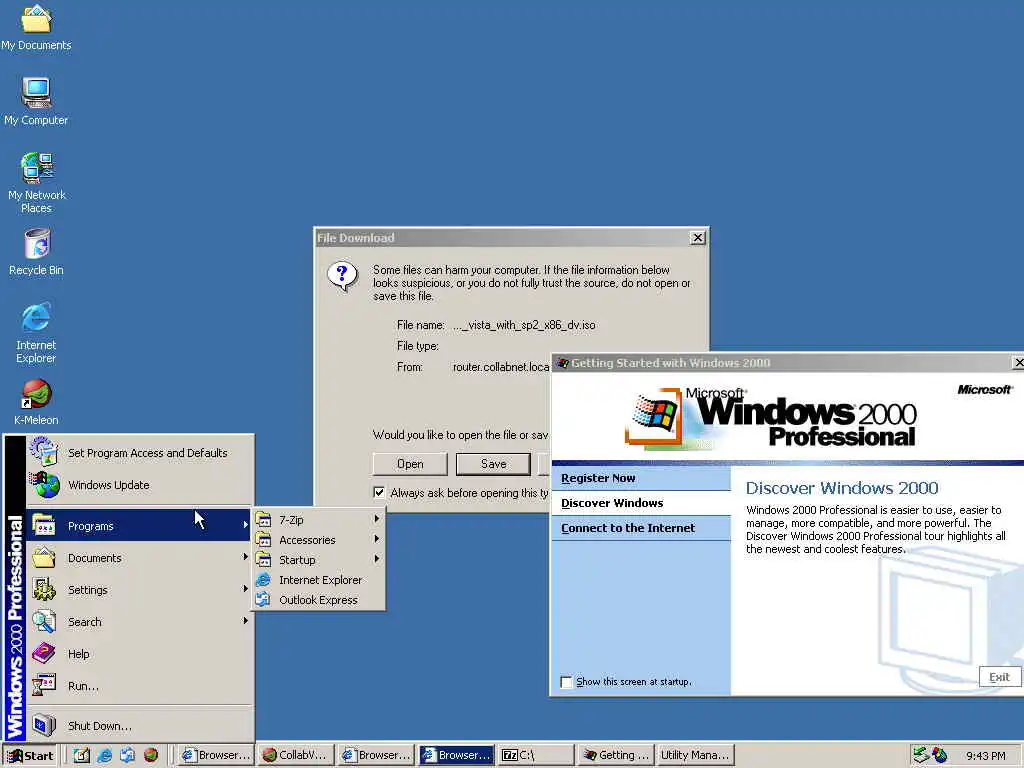1024x768 pixels.
Task: Click the file name vista_with_sp2_x86_dv.iso
Action: pos(524,325)
